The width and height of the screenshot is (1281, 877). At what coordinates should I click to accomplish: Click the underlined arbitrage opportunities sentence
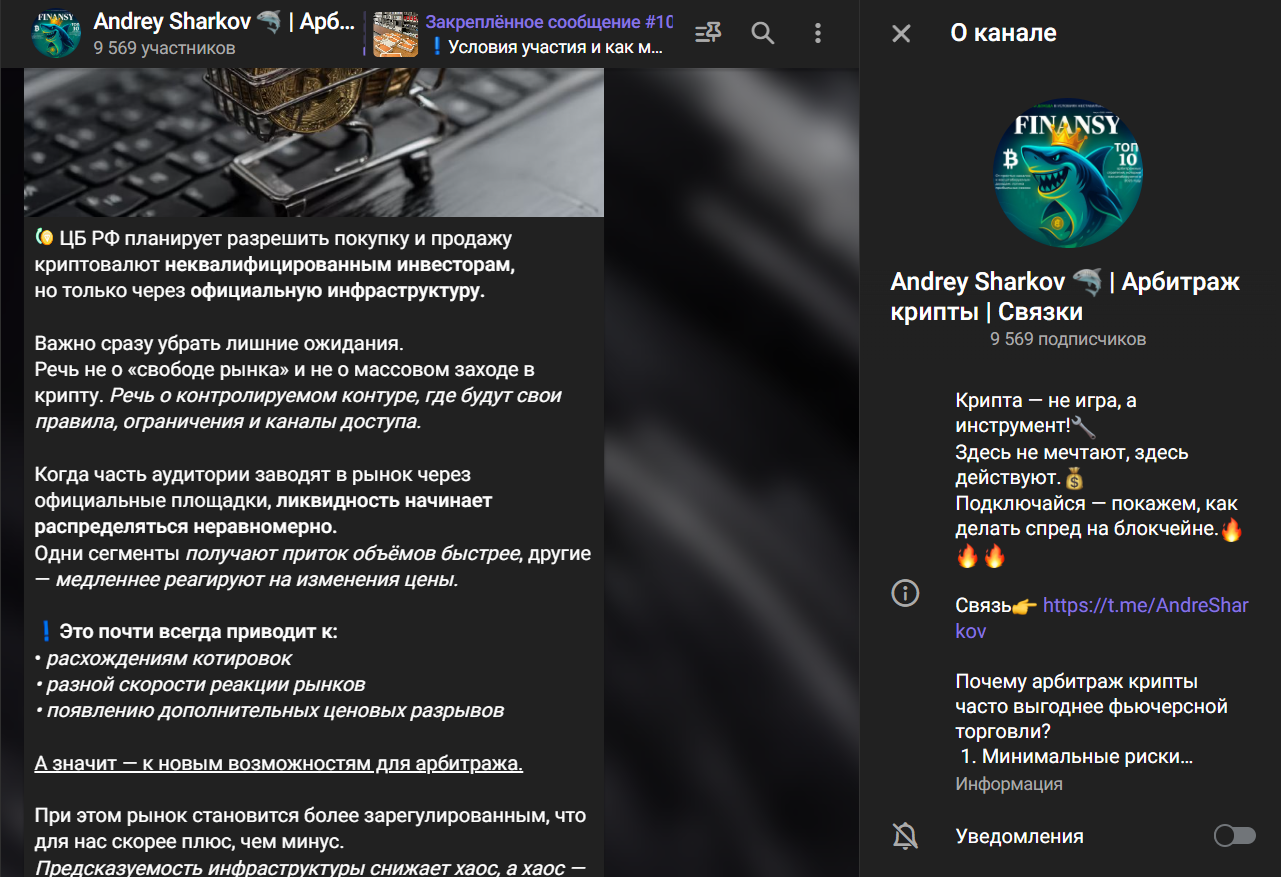(278, 764)
